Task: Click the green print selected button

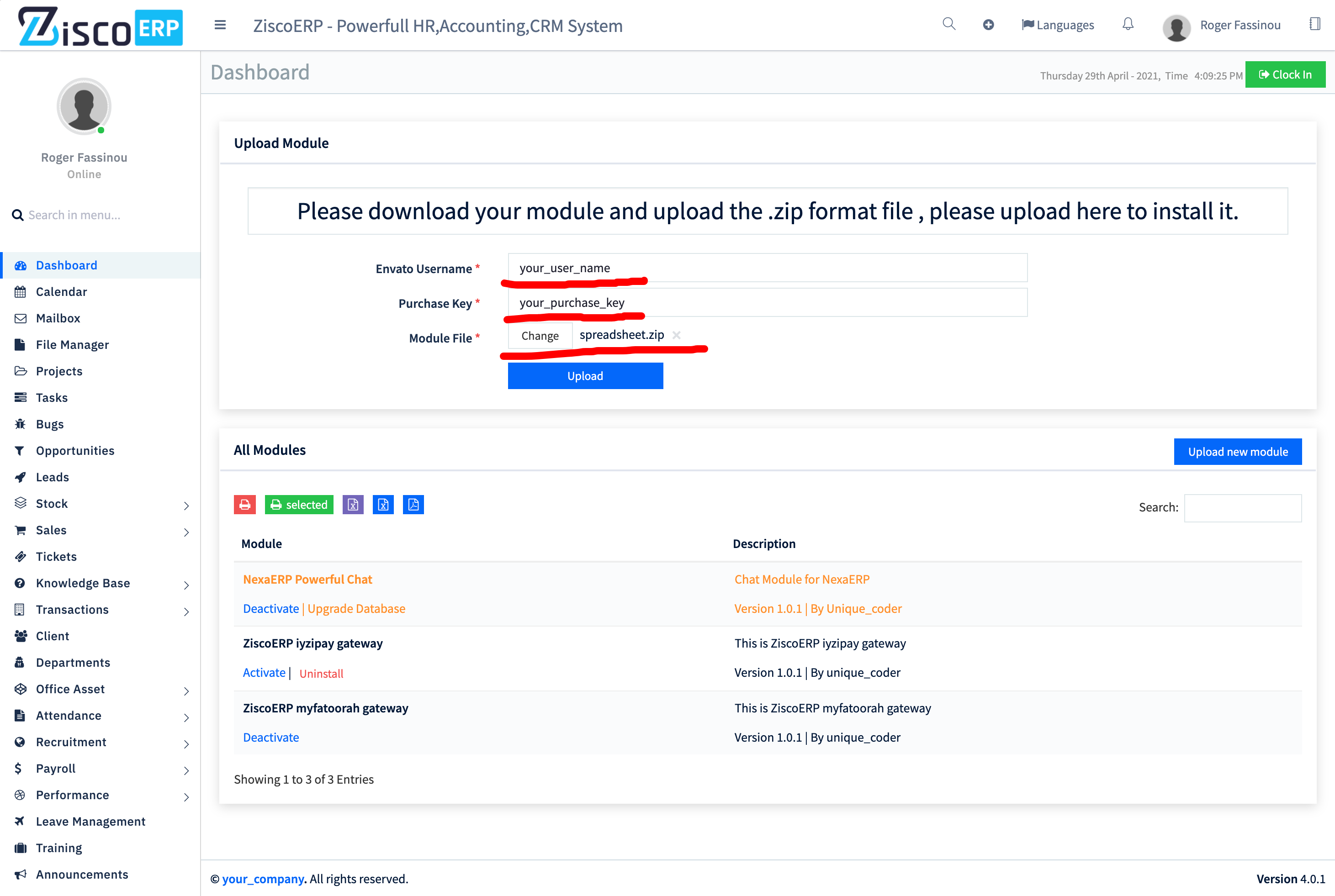Action: pos(298,505)
